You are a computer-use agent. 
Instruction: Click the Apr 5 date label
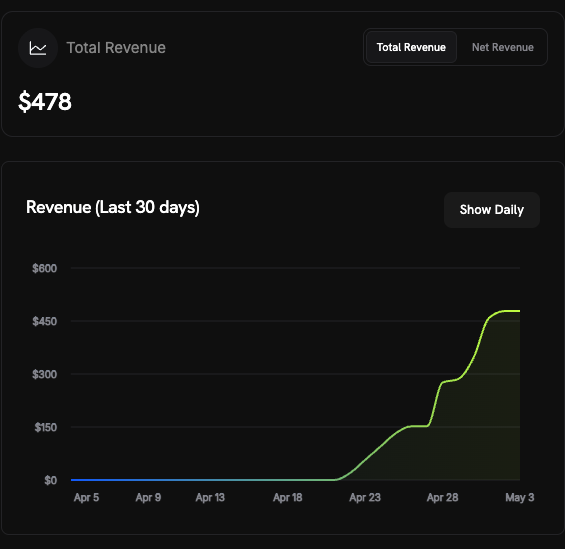[x=86, y=497]
